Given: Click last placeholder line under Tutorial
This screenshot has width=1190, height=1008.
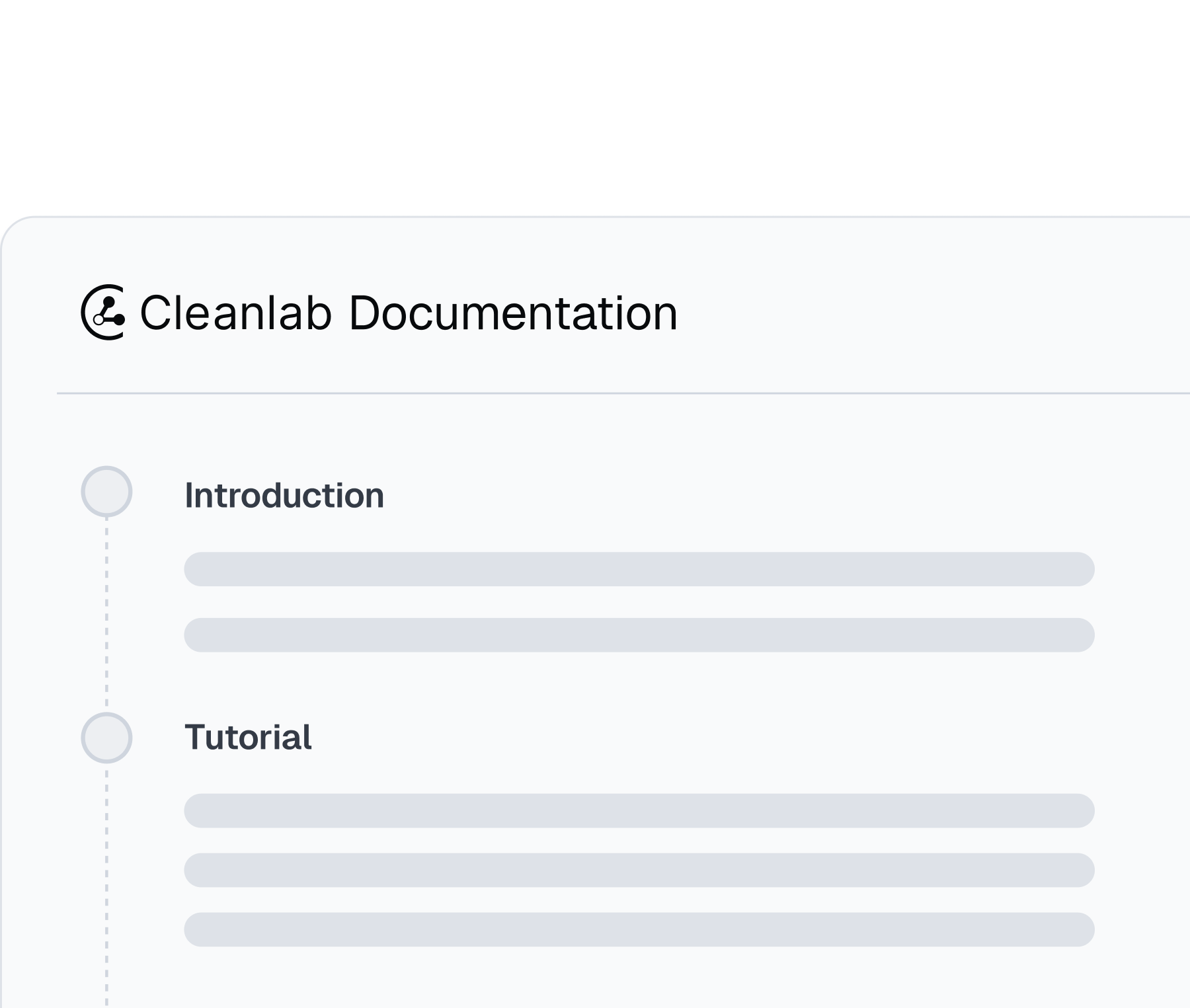Looking at the screenshot, I should [x=639, y=930].
